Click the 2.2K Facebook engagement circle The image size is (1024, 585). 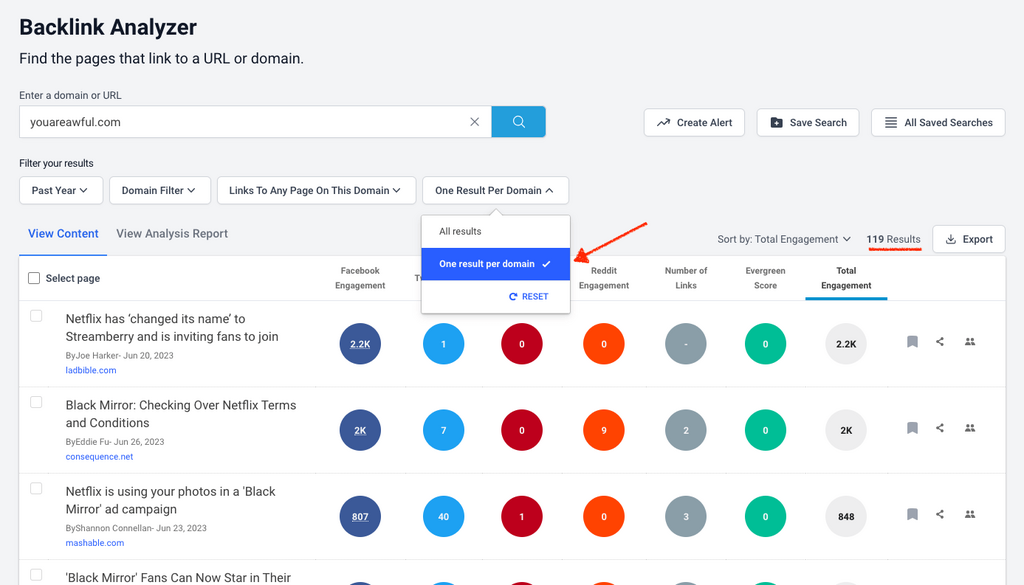360,344
